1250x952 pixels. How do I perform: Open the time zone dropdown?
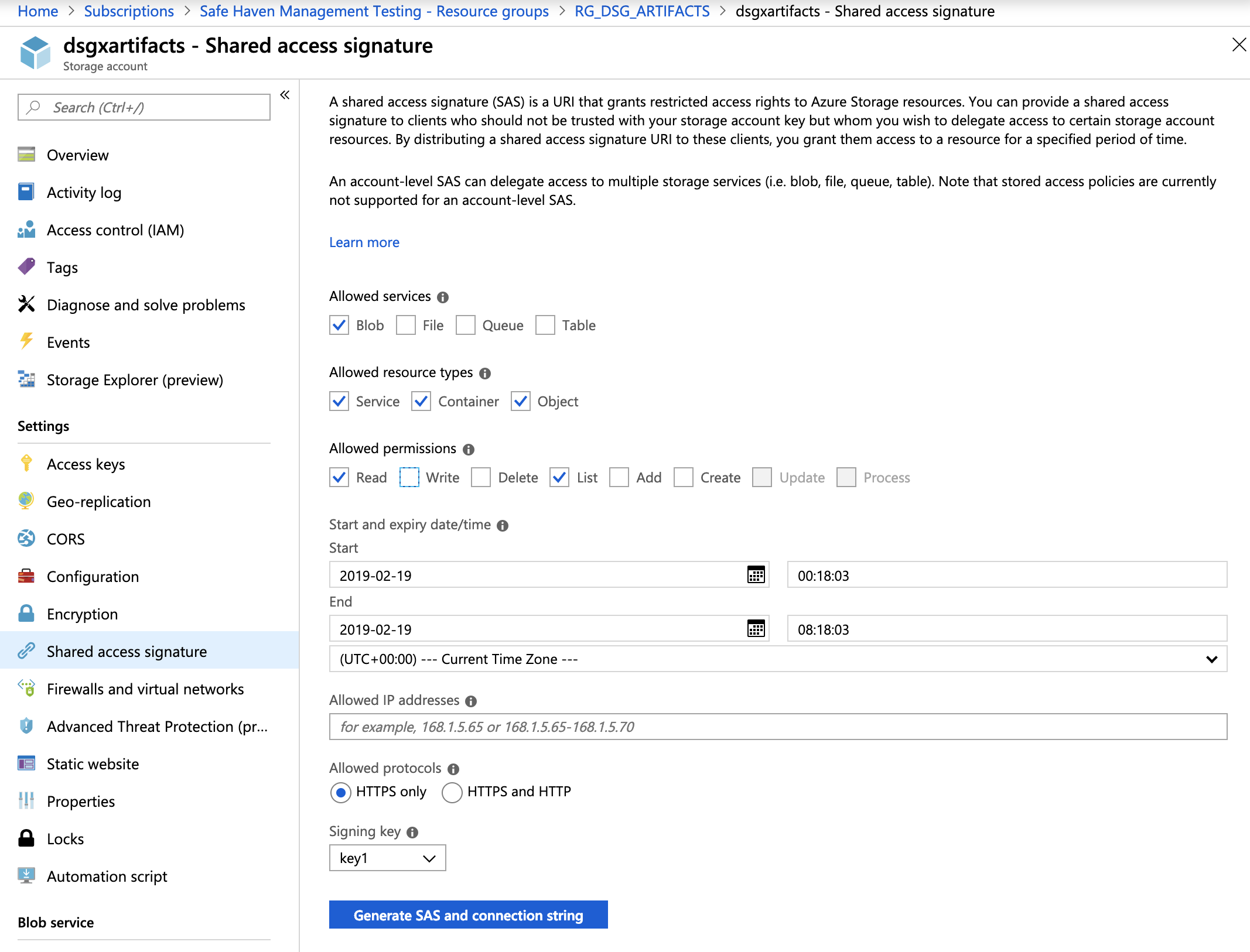(778, 659)
